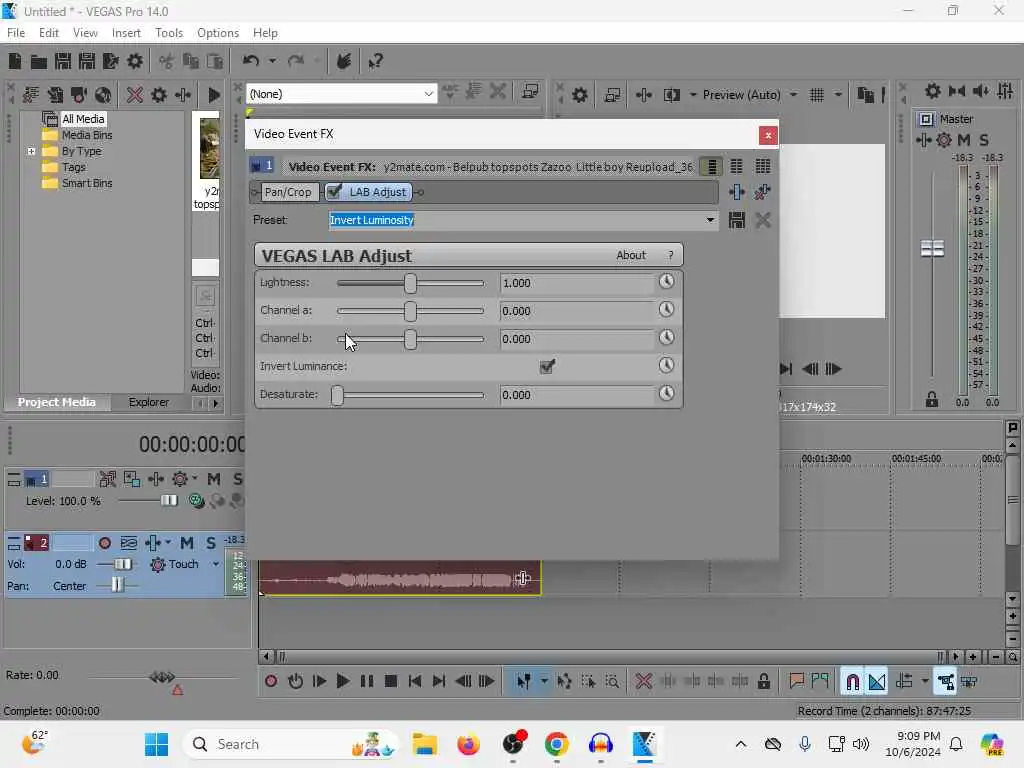This screenshot has height=768, width=1024.
Task: Click the Plug-In Chain icon in Video Event FX
Action: click(x=737, y=192)
